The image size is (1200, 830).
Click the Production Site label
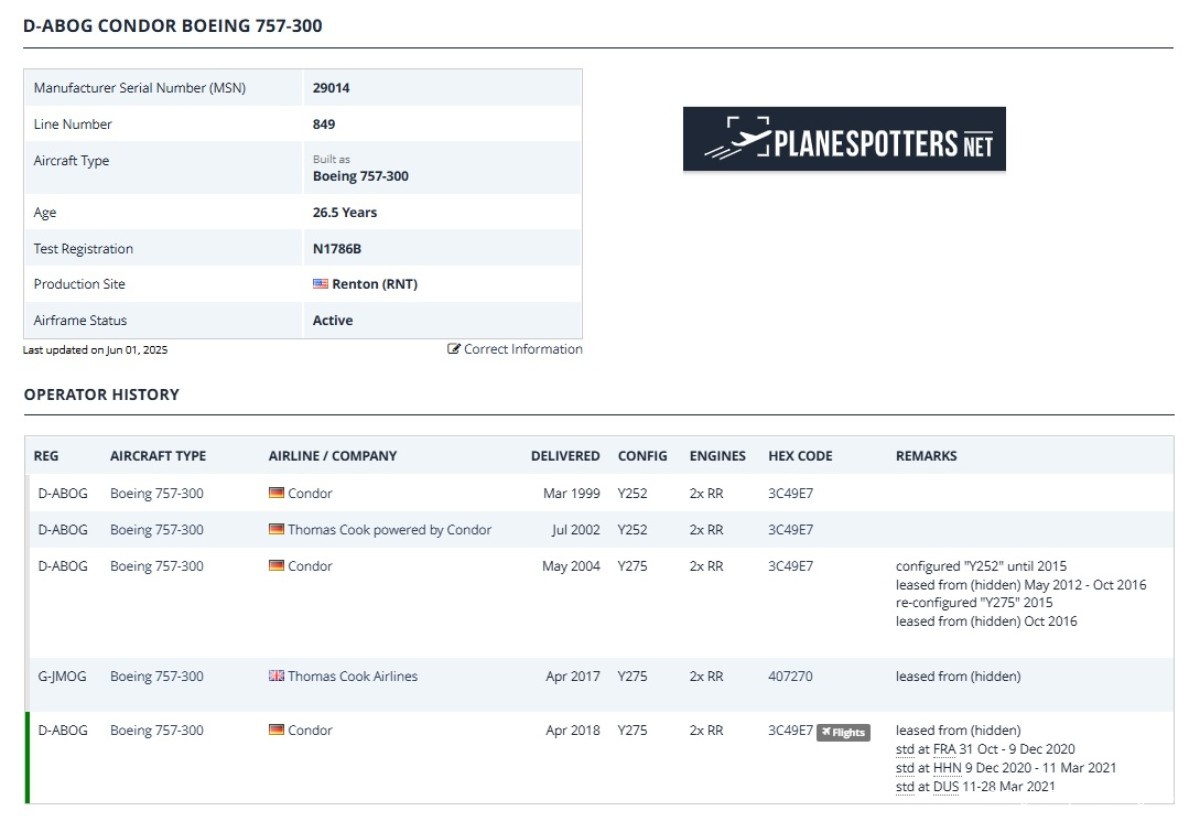(80, 284)
